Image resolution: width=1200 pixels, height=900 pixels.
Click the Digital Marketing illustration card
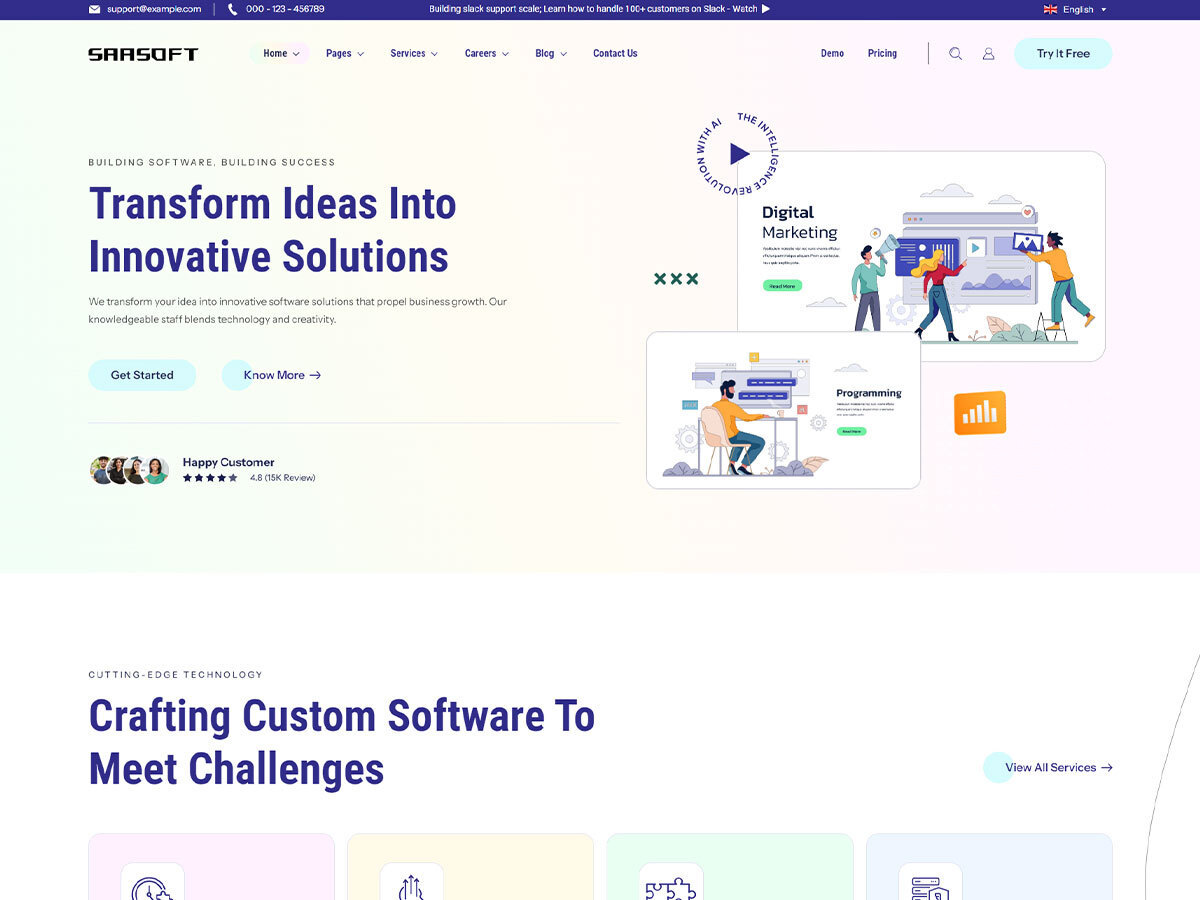tap(921, 255)
